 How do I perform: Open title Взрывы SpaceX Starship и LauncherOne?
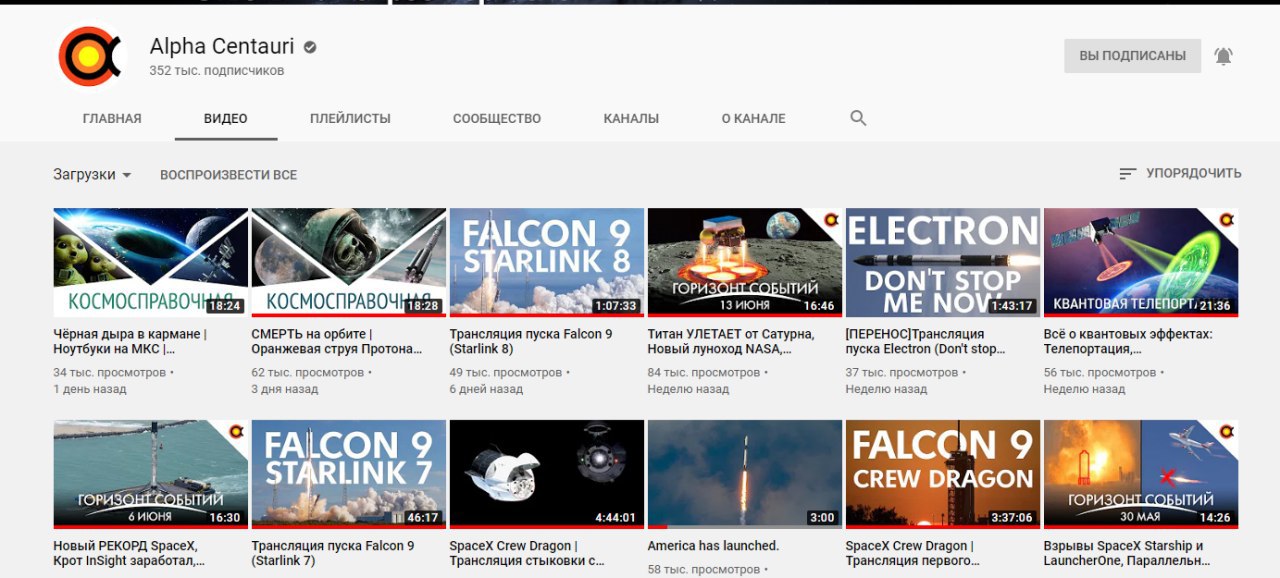(1126, 554)
